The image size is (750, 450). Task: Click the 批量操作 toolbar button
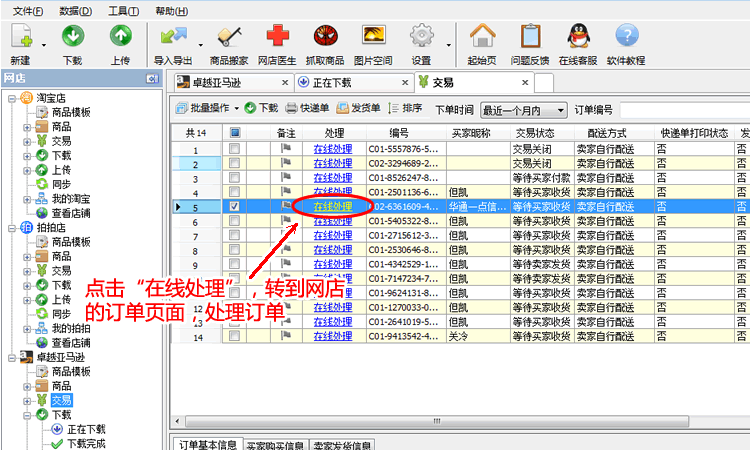[202, 109]
